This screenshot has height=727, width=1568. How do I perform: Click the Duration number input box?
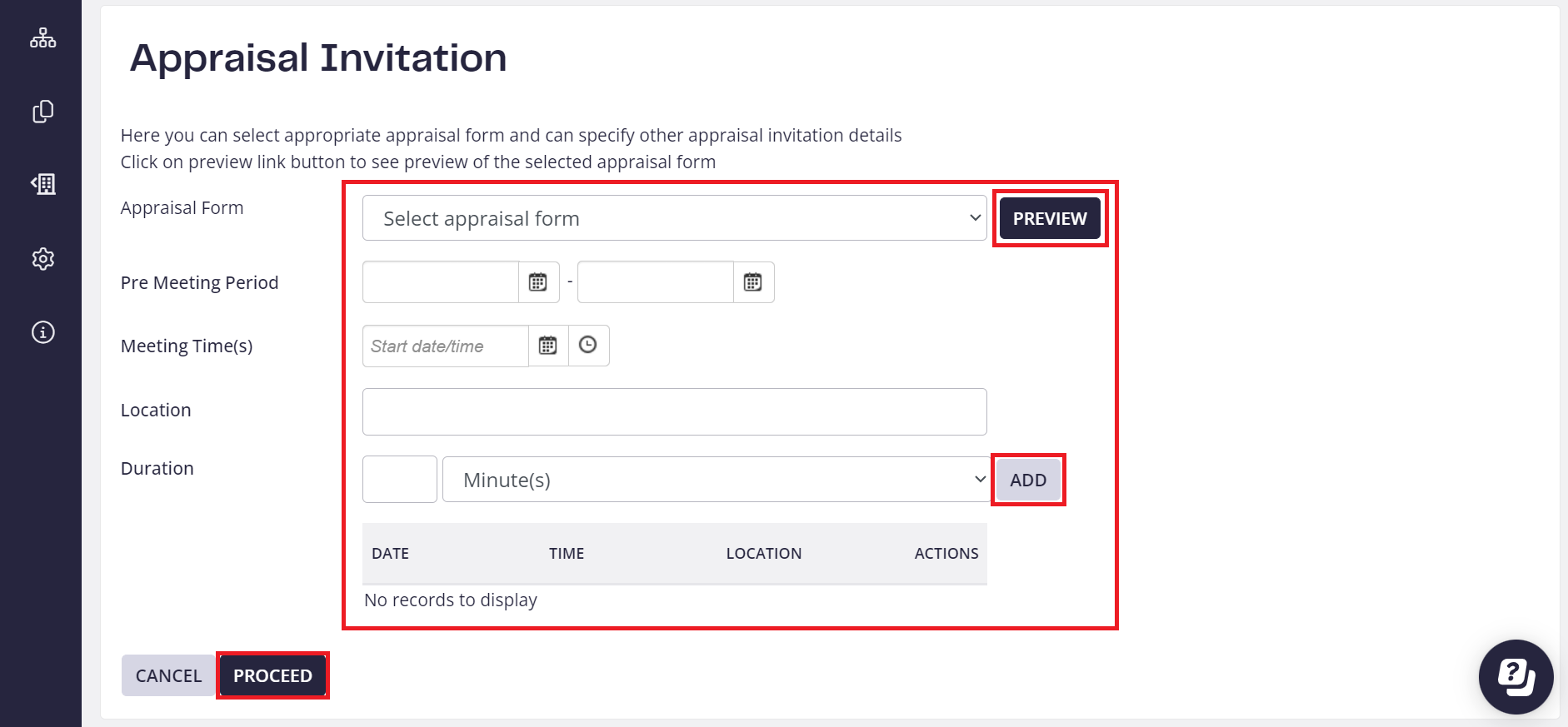pos(400,480)
